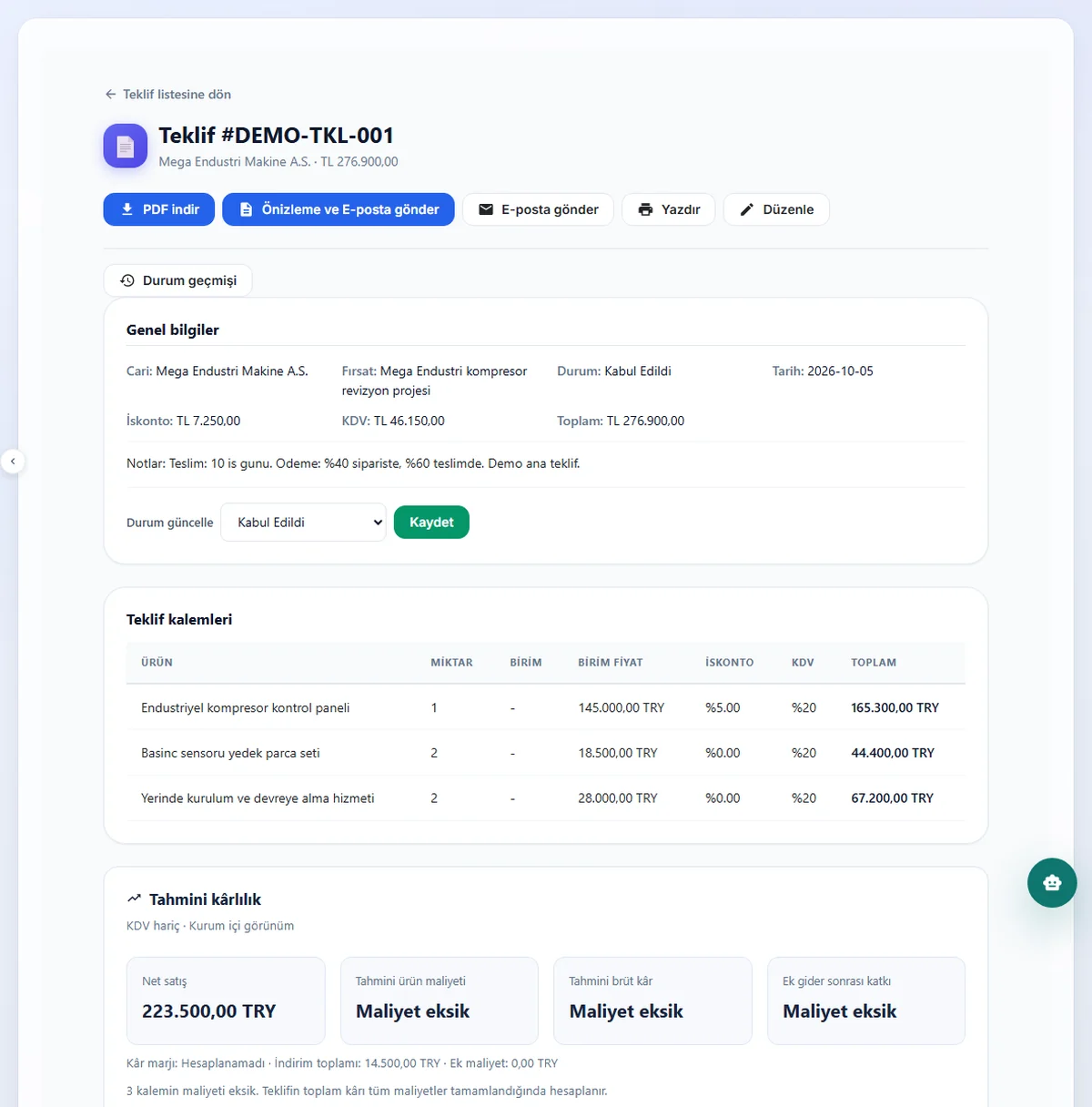Click the Ek gider sonrası katkı card
Screen dimensions: 1092x1107
(x=866, y=1000)
